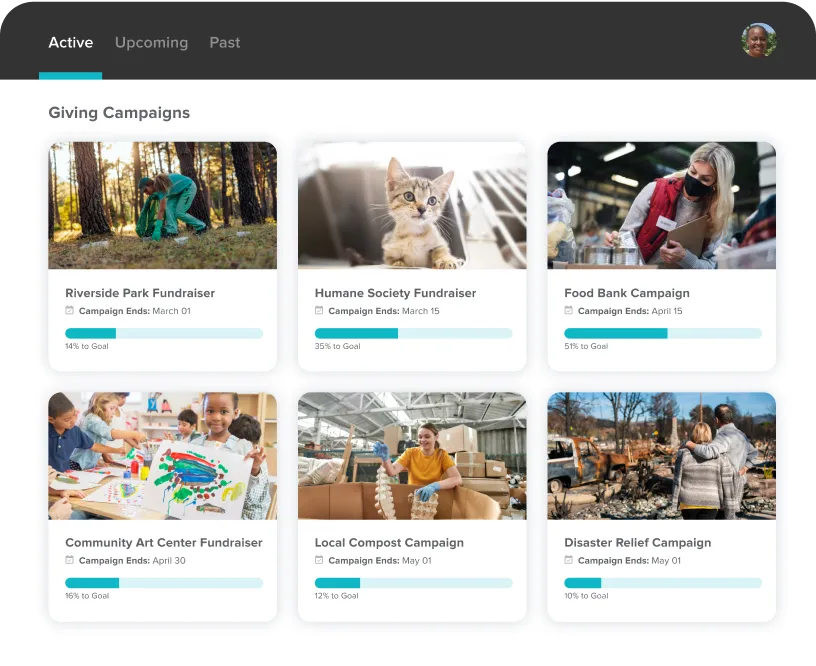The image size is (816, 666).
Task: Click the kitten photo thumbnail
Action: tap(412, 206)
